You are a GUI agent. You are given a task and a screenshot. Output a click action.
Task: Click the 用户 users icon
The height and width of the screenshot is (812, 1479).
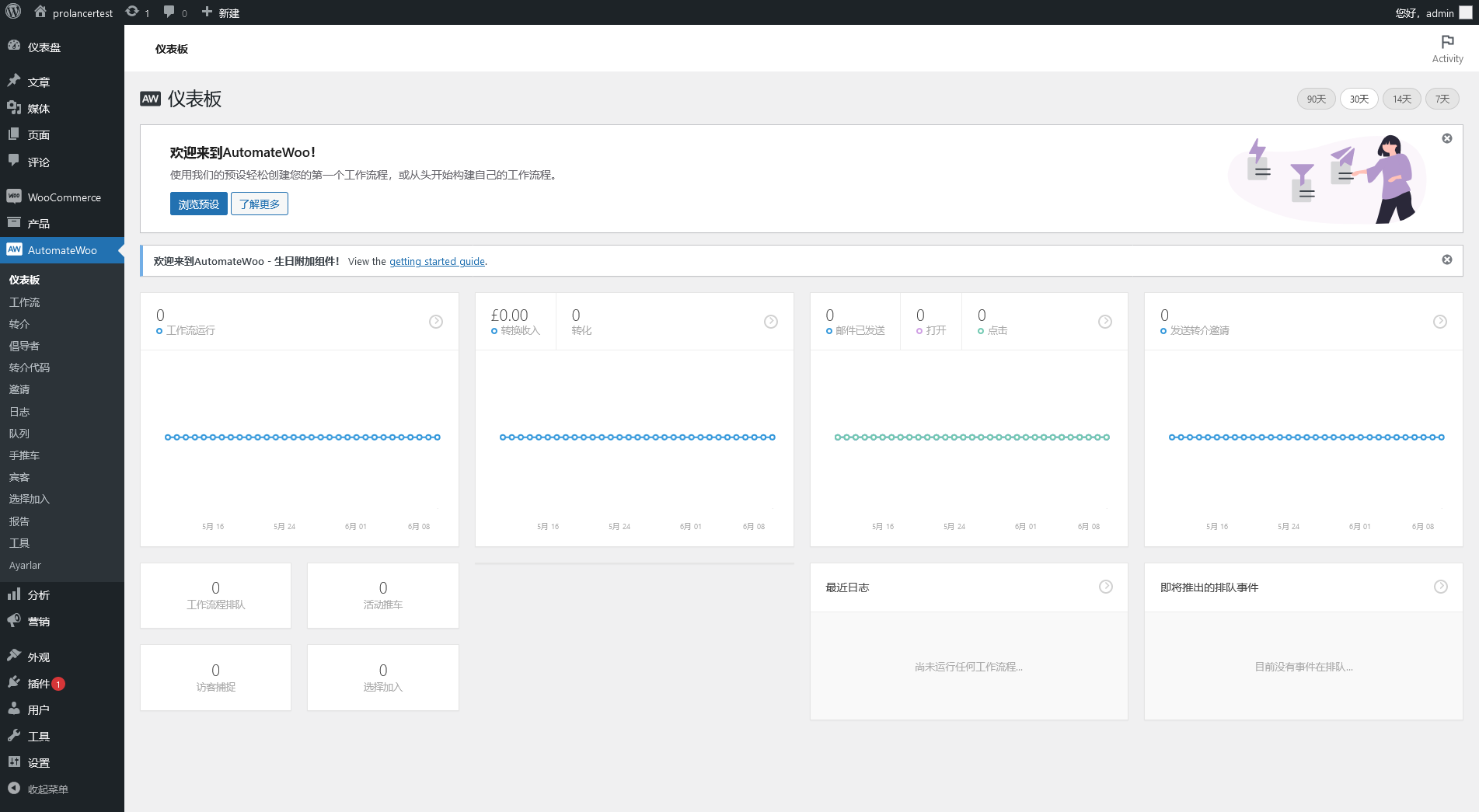(x=14, y=709)
